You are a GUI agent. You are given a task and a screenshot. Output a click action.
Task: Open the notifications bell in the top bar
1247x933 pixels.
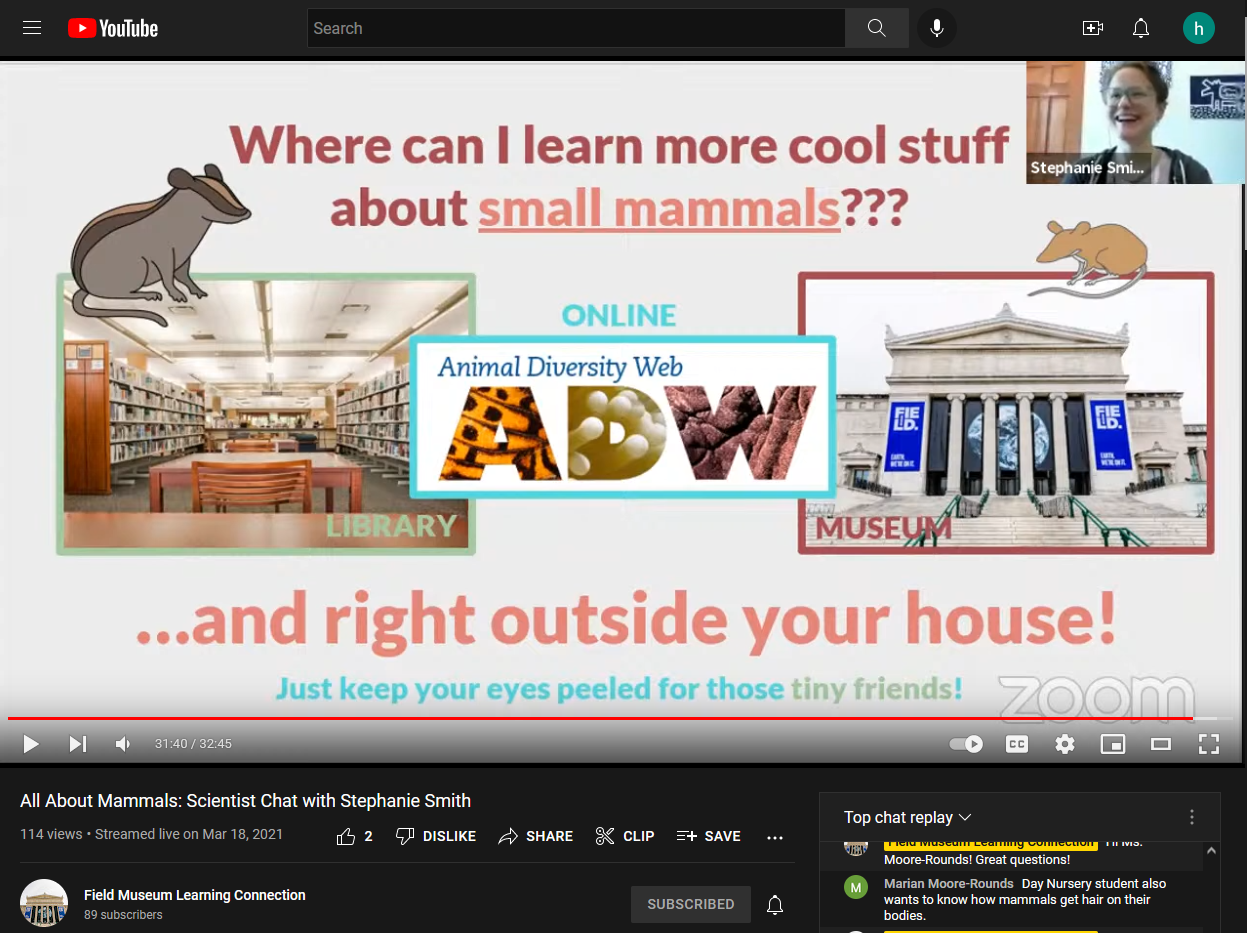click(x=1141, y=28)
